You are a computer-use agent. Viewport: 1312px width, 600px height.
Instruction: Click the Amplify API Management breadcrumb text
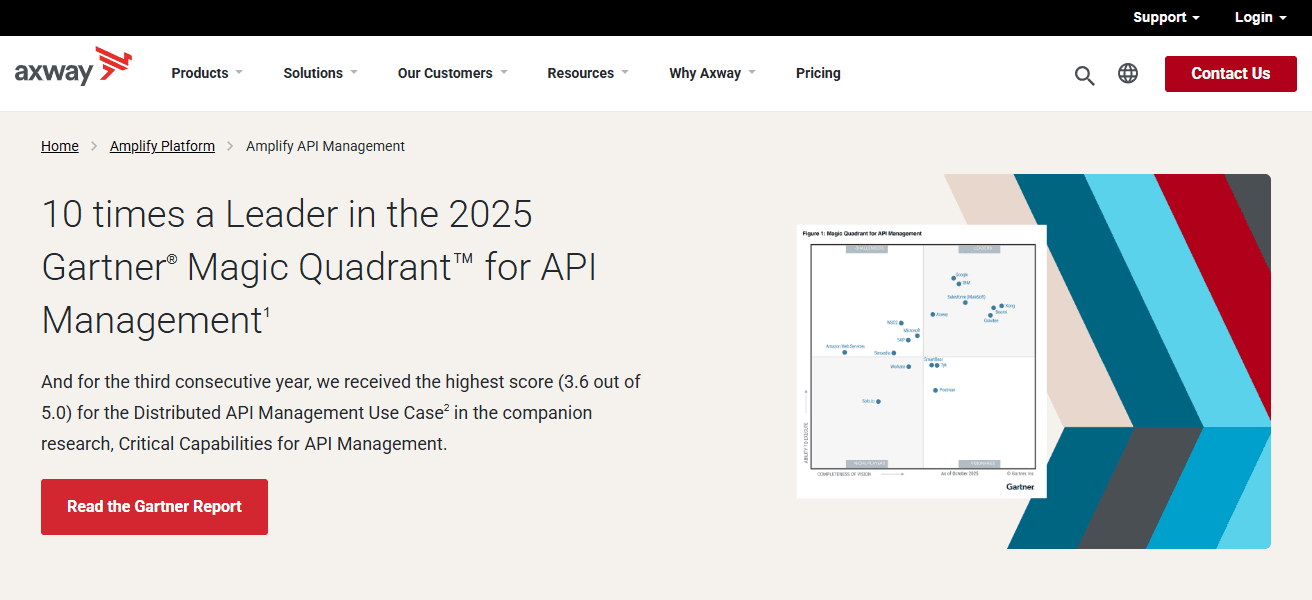click(x=325, y=146)
